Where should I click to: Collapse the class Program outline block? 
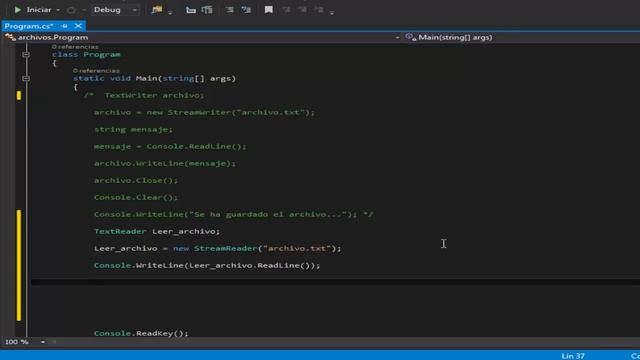pyautogui.click(x=26, y=54)
